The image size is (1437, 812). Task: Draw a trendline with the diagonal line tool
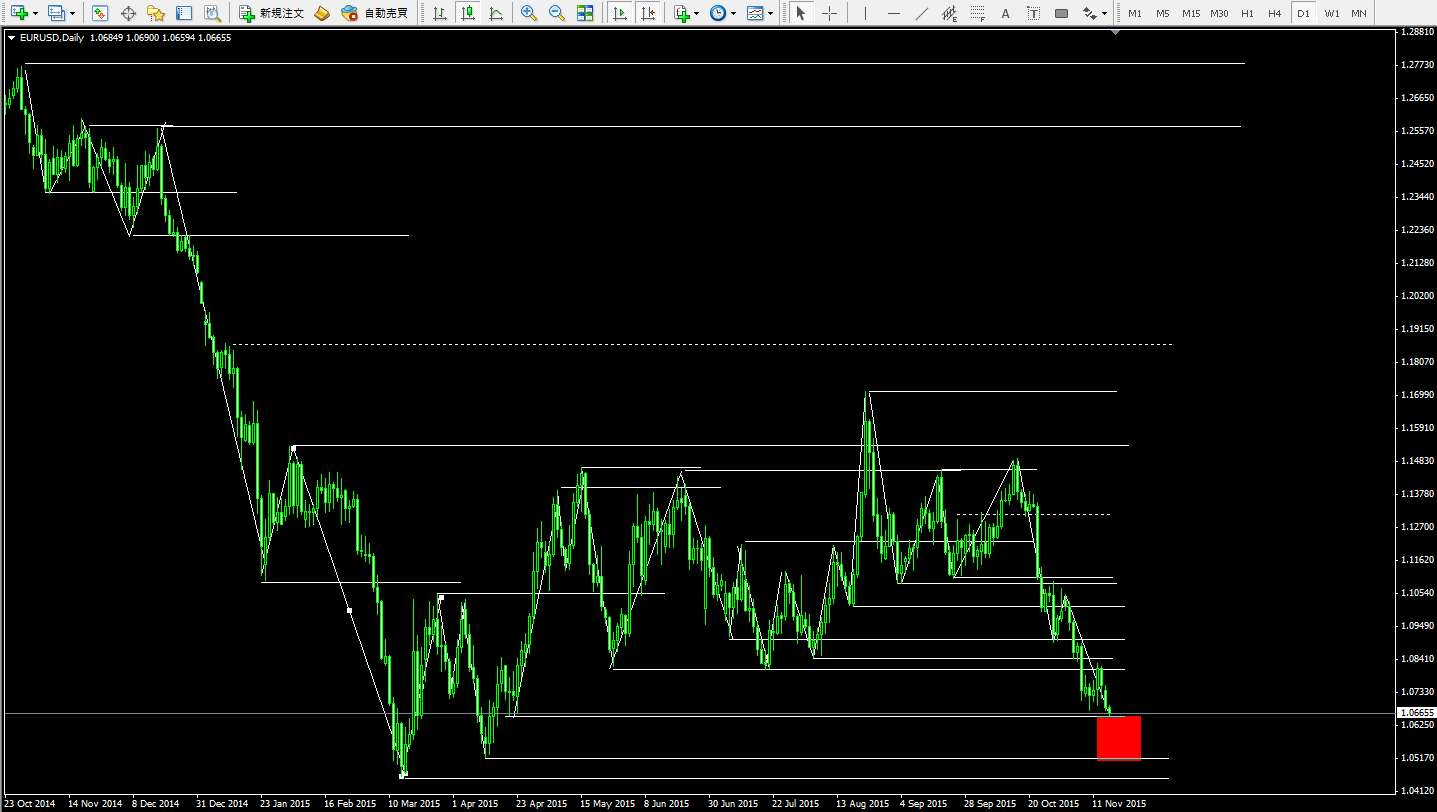coord(921,14)
